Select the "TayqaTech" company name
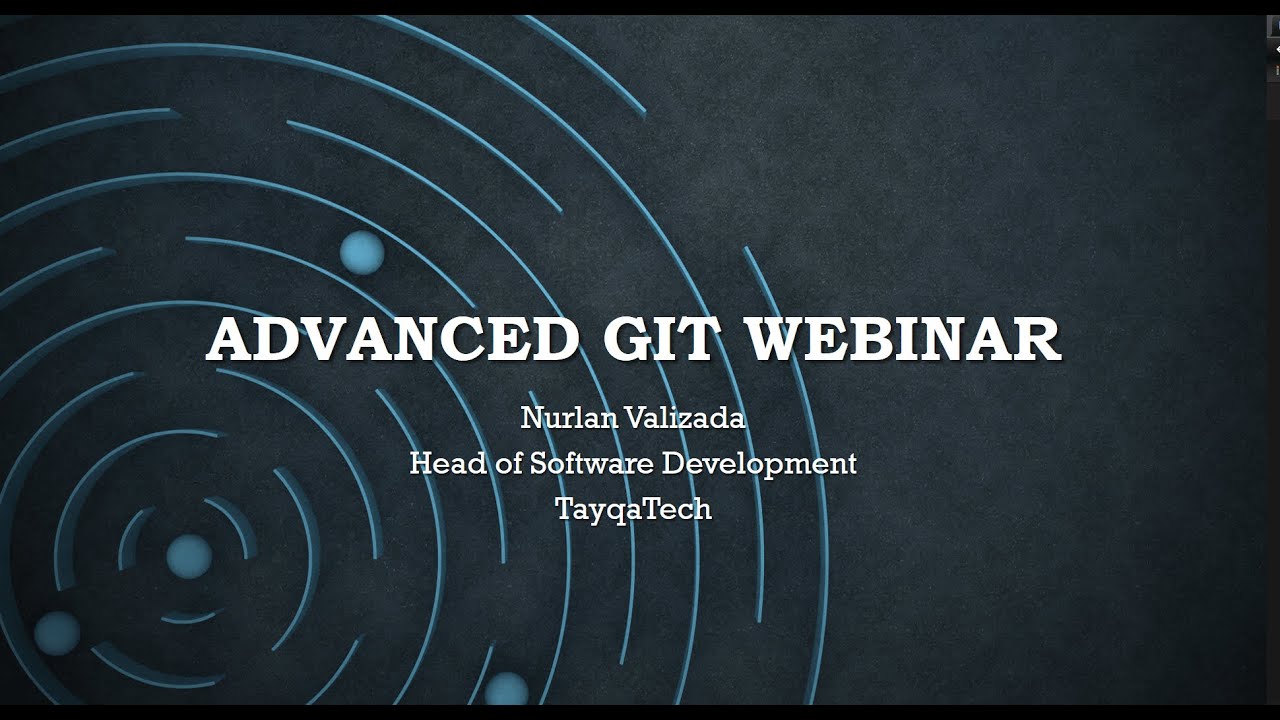 633,509
